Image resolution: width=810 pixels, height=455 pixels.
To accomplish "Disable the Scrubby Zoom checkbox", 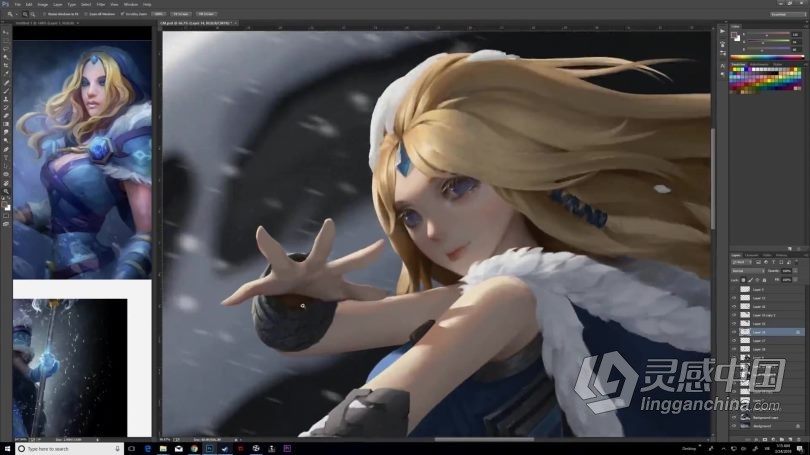I will point(122,14).
